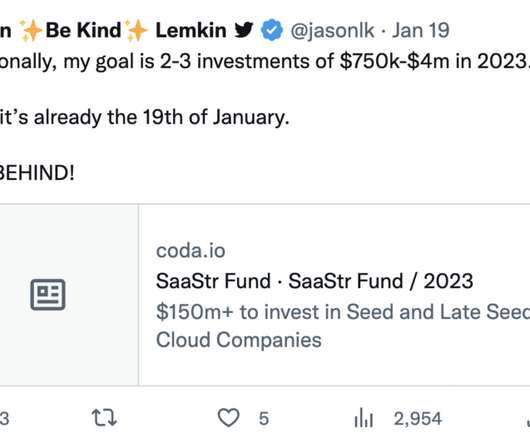Click the retweet arrows icon
Screen dimensions: 530x443
click(104, 418)
